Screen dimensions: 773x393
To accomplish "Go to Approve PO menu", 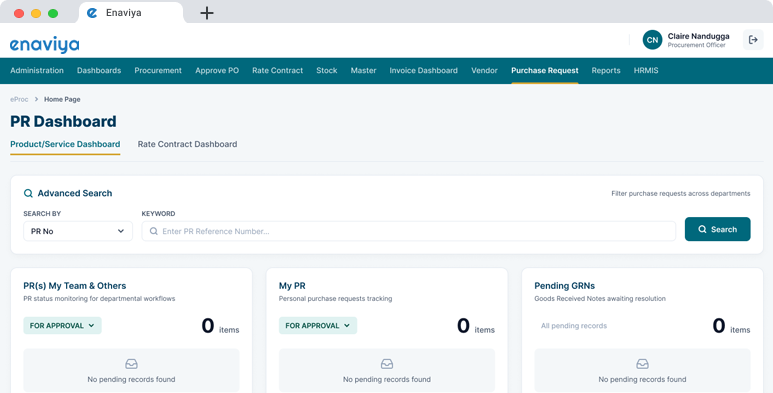I will pos(217,71).
